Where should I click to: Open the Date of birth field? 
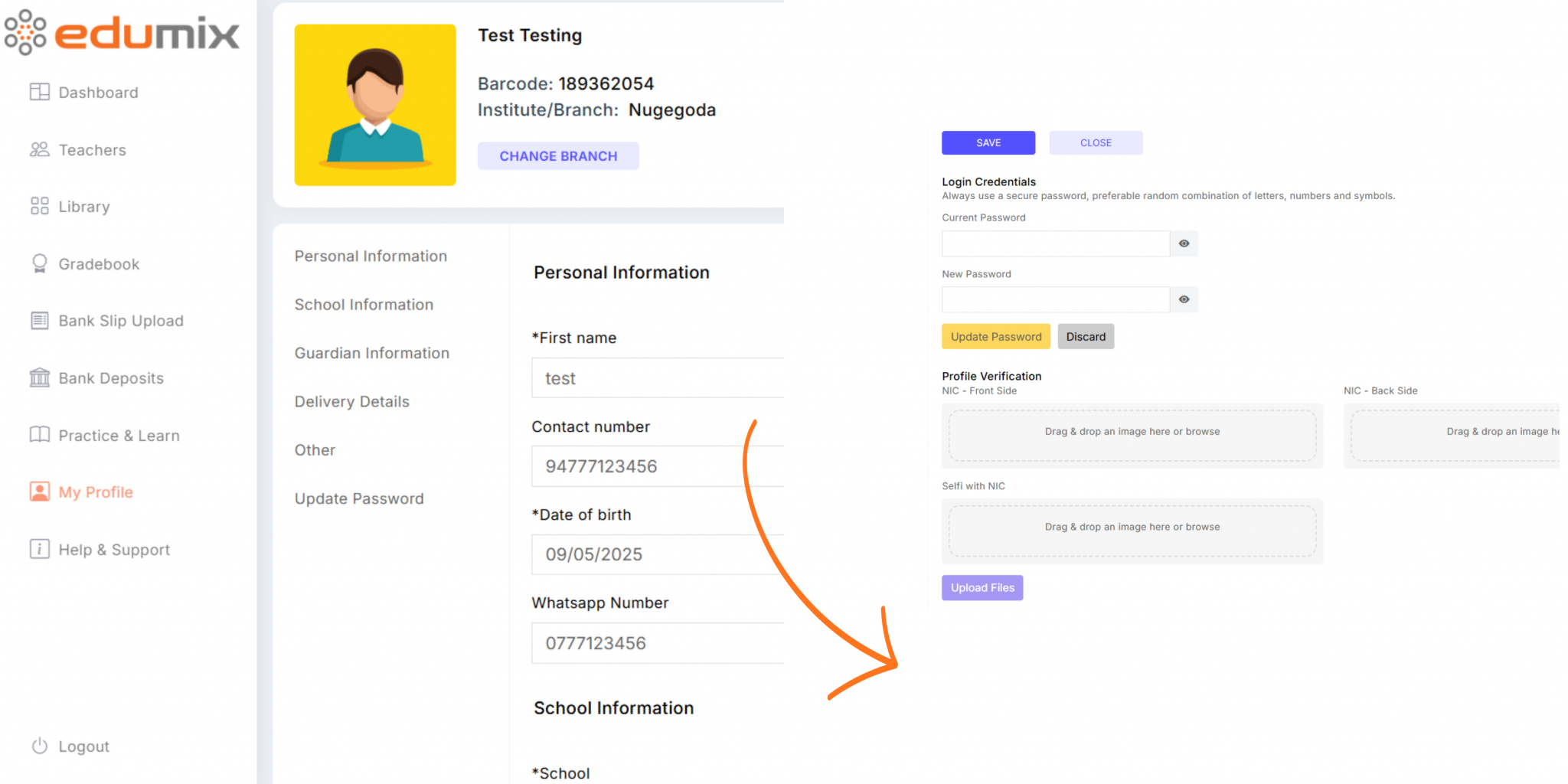(x=657, y=554)
